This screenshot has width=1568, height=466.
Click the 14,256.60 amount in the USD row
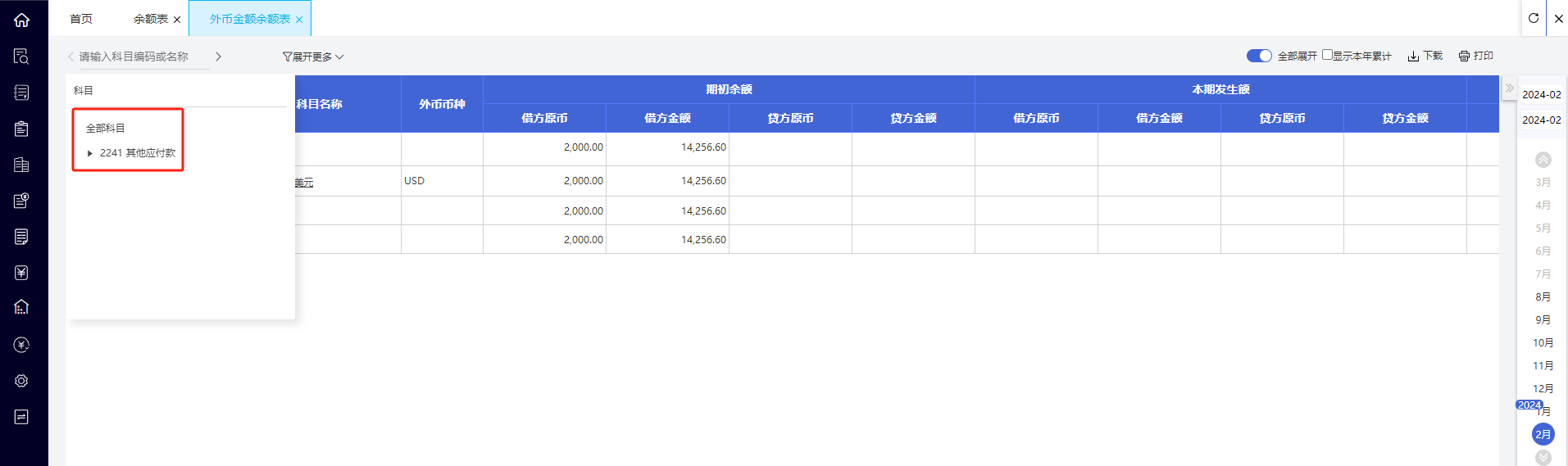tap(703, 180)
